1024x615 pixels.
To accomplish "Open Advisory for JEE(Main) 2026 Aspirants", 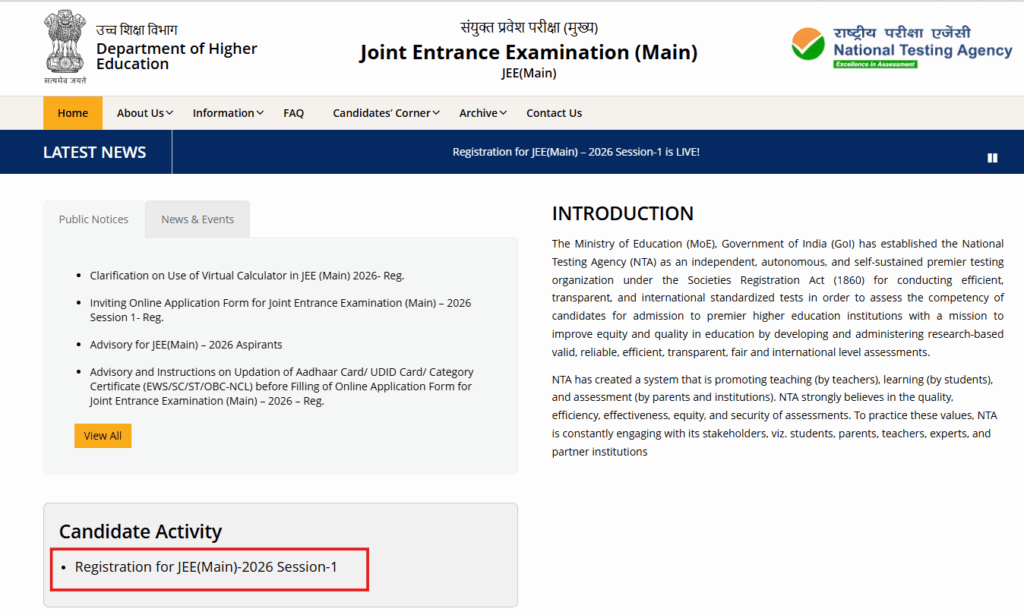I will click(x=186, y=344).
